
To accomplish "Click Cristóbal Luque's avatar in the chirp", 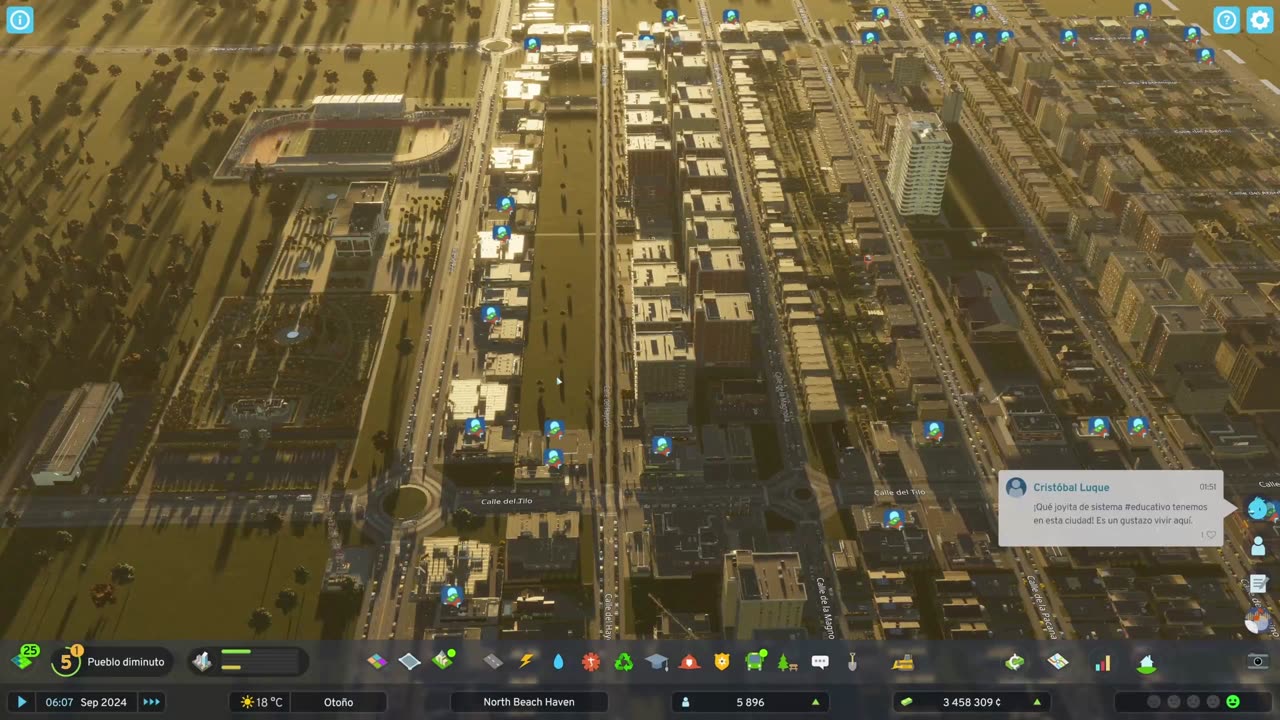I will tap(1016, 487).
